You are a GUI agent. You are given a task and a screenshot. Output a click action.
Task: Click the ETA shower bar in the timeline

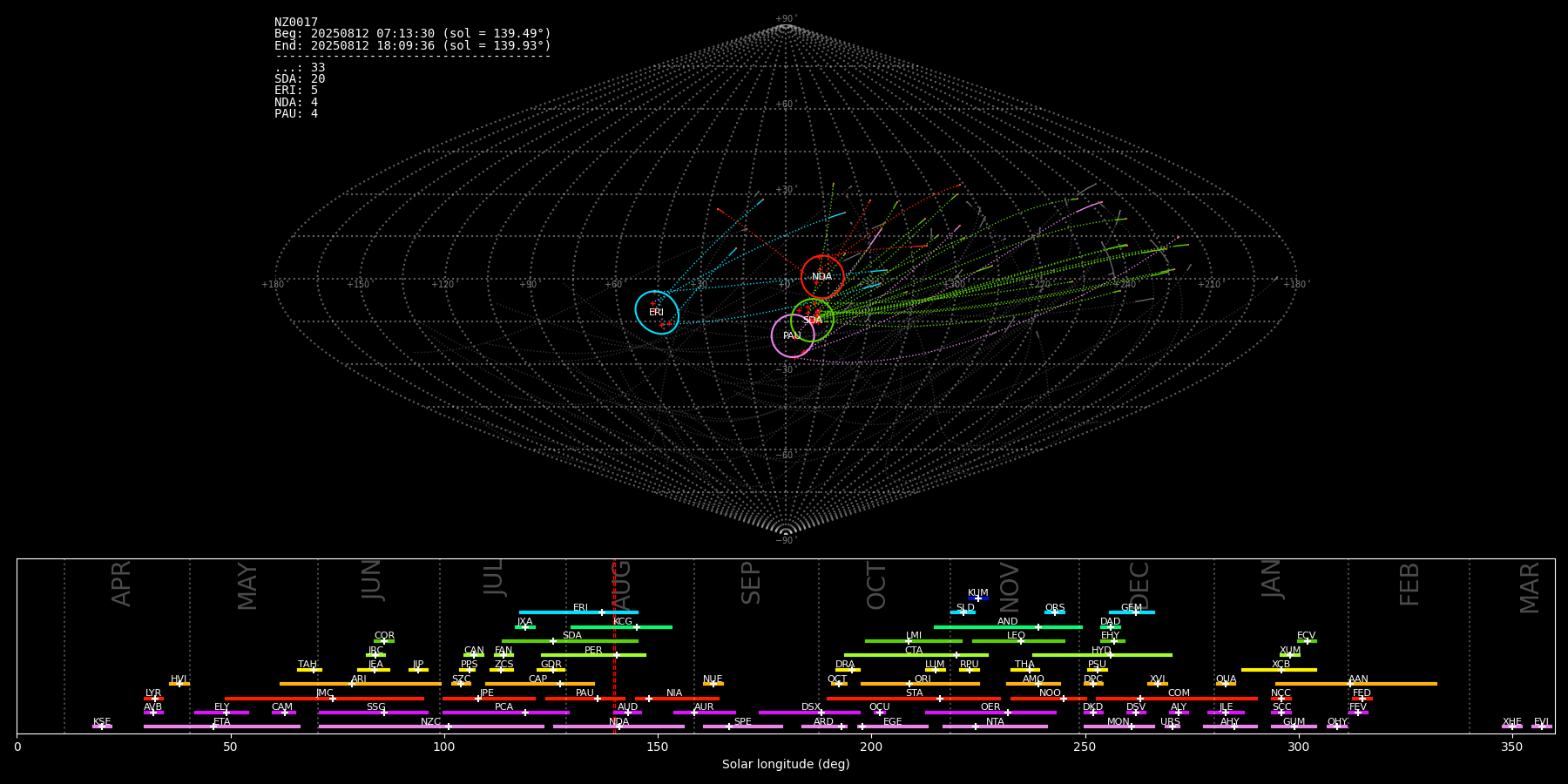[222, 727]
